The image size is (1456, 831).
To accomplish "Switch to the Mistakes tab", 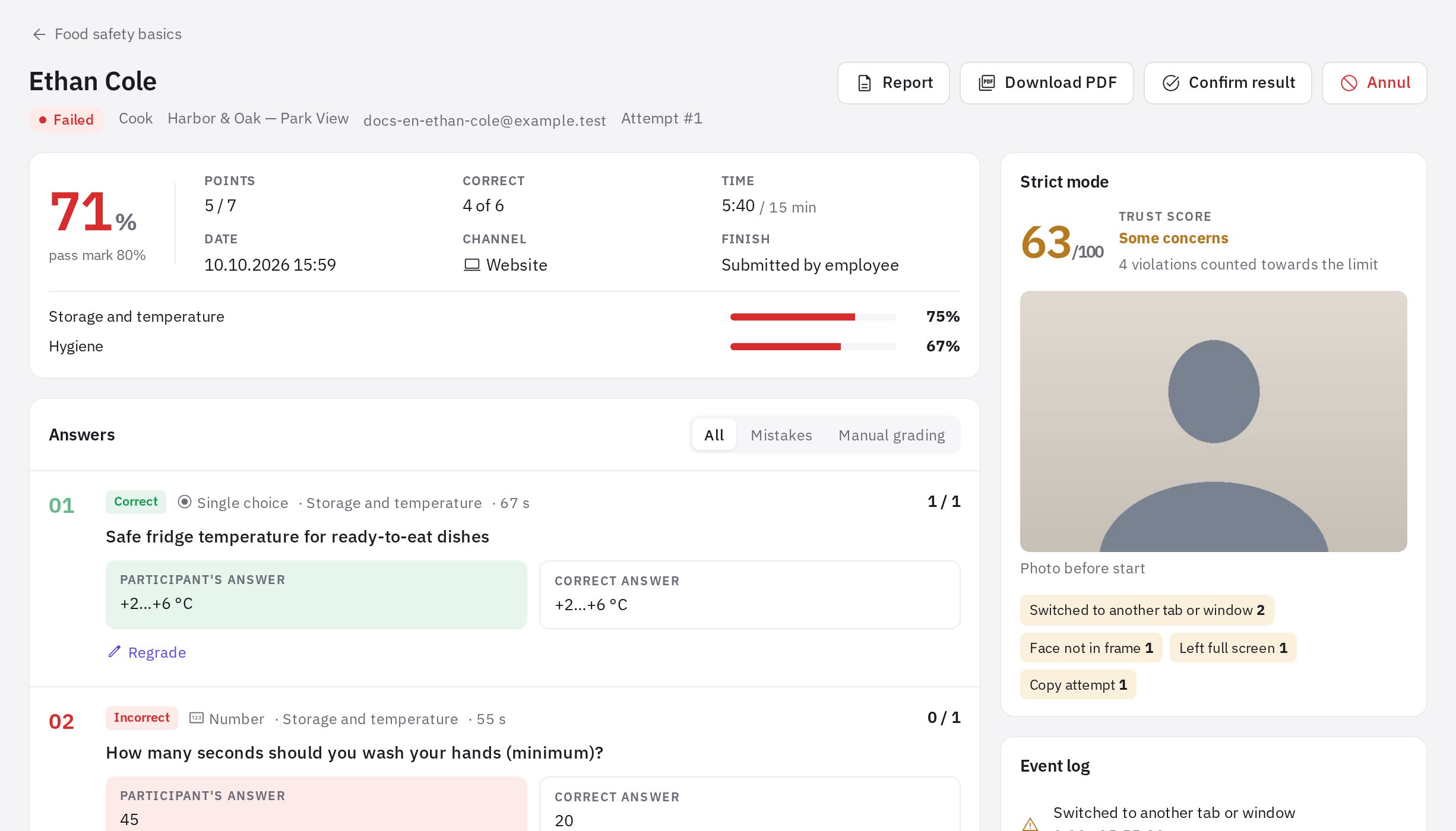I will [x=781, y=435].
